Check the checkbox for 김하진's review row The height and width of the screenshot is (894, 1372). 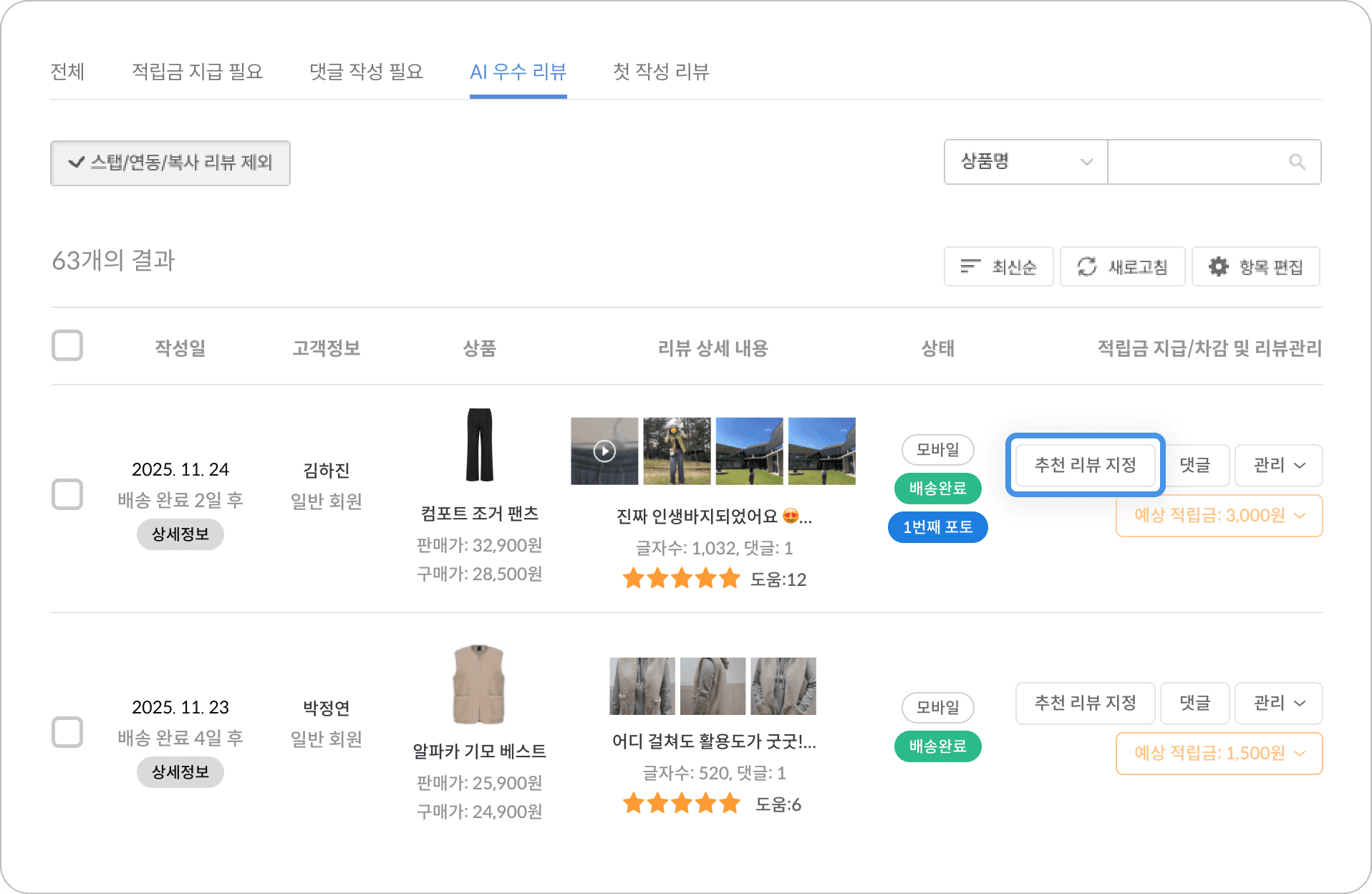click(67, 494)
